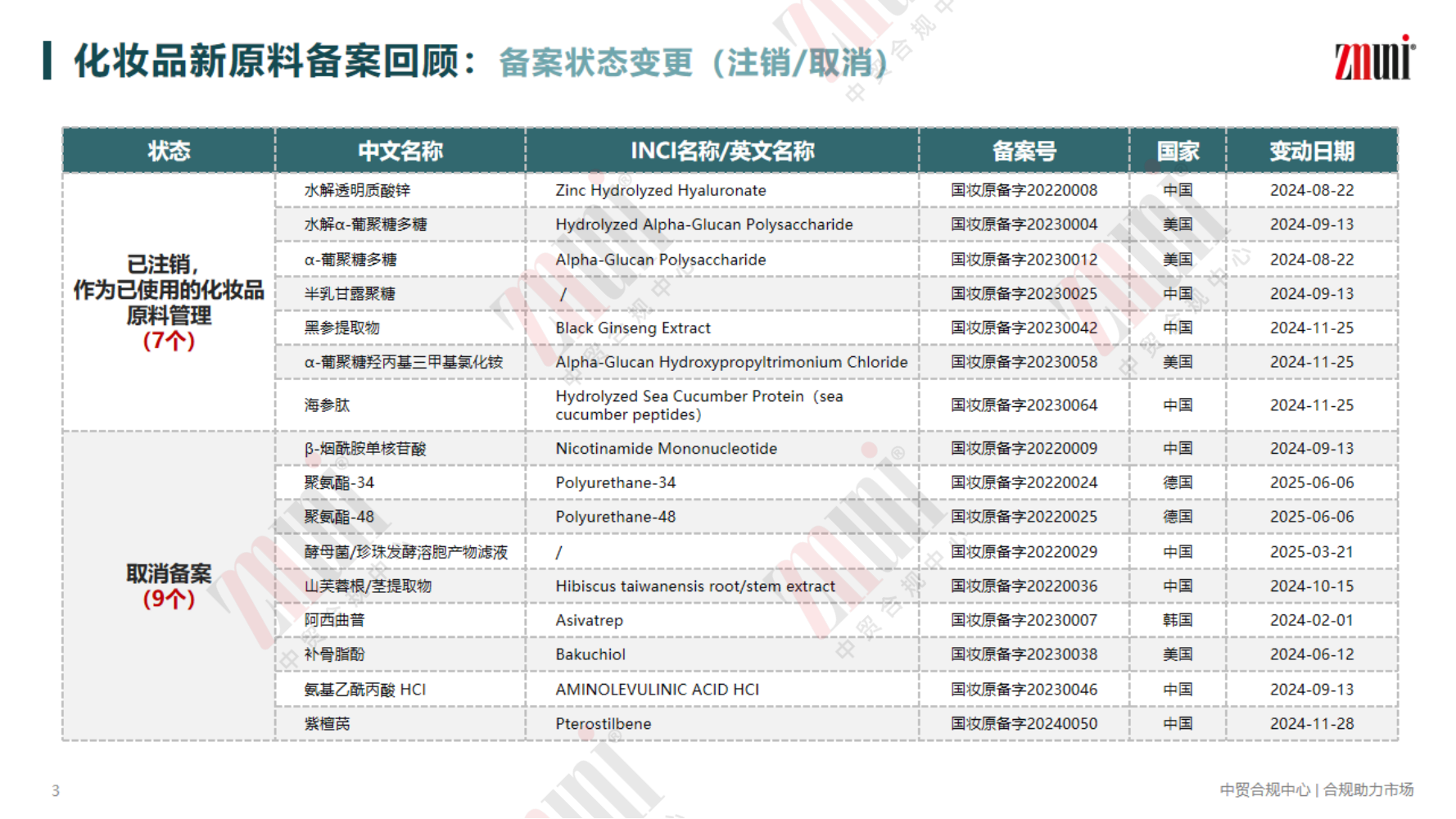Click the znuni logo in top corner

pyautogui.click(x=1374, y=58)
